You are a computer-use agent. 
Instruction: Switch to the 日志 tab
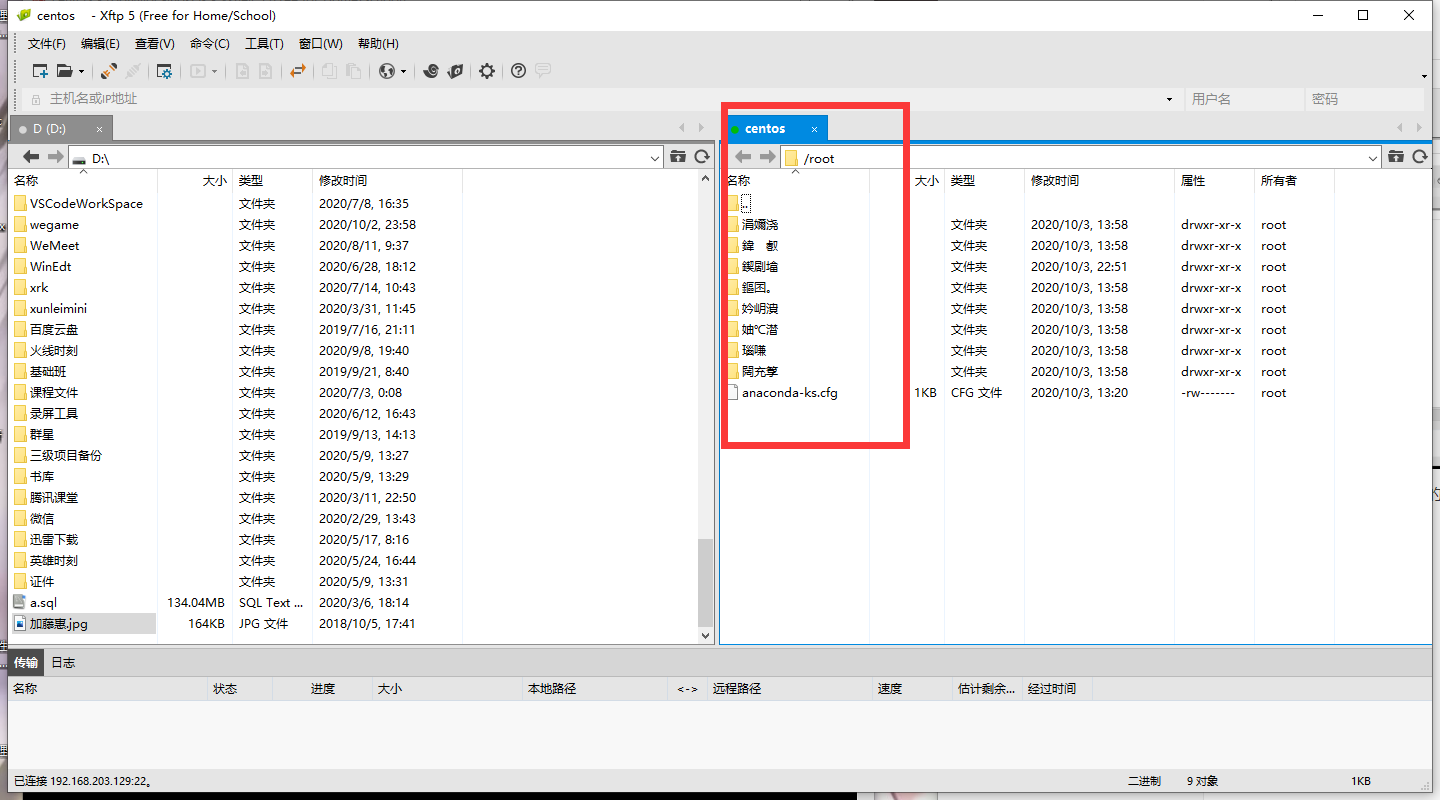click(x=63, y=662)
